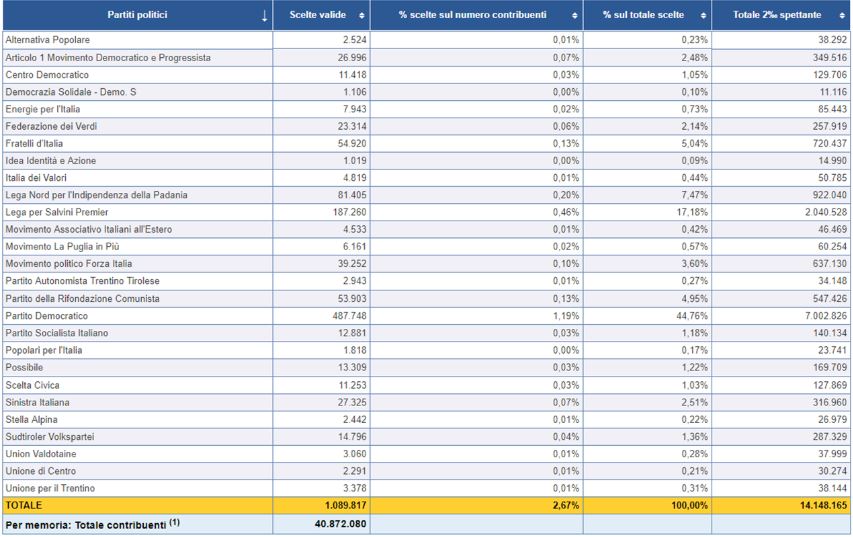Click the 17,18% share value

(692, 212)
